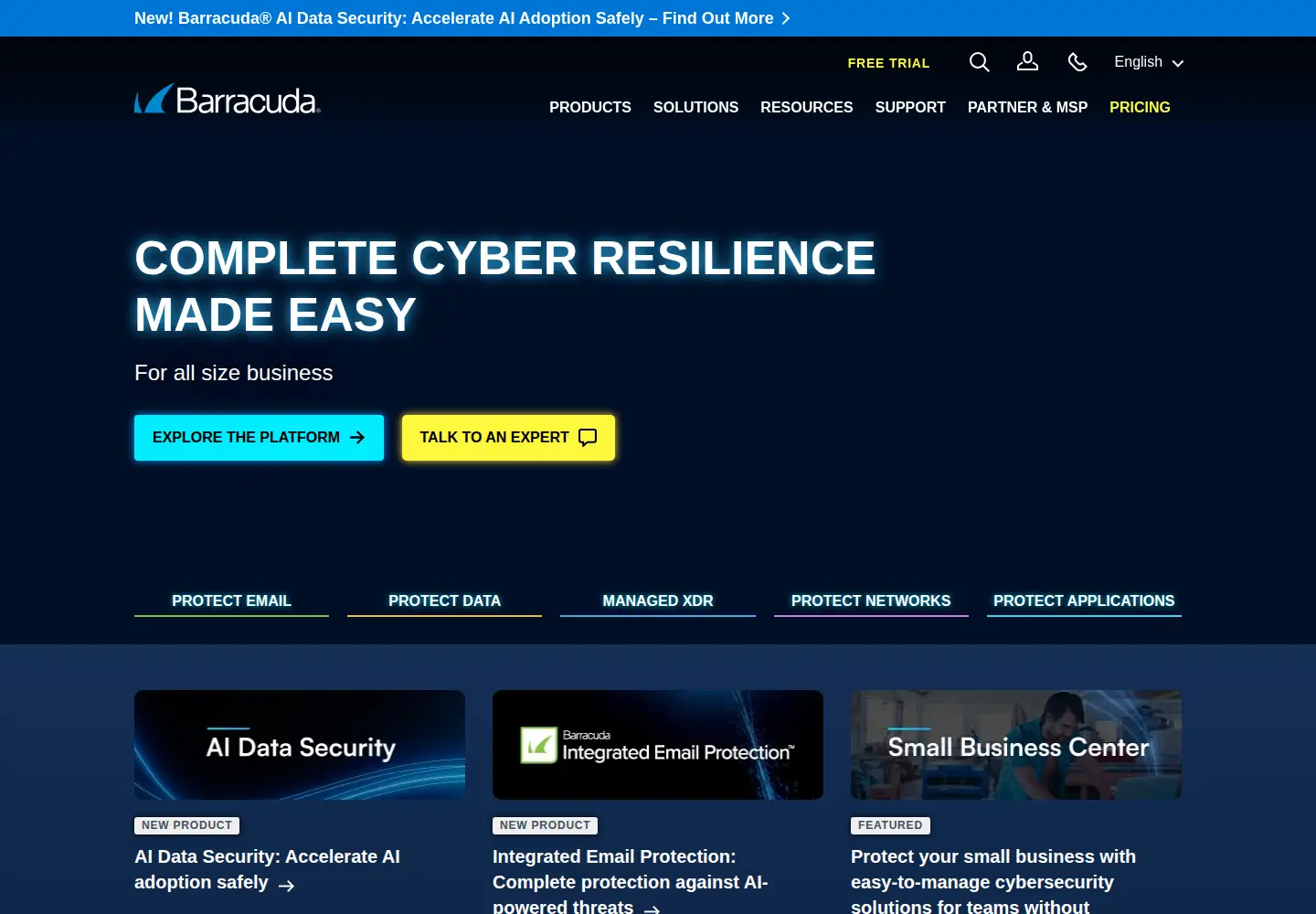Click New Product badge under AI Data Security
Image resolution: width=1316 pixels, height=914 pixels.
(x=186, y=825)
